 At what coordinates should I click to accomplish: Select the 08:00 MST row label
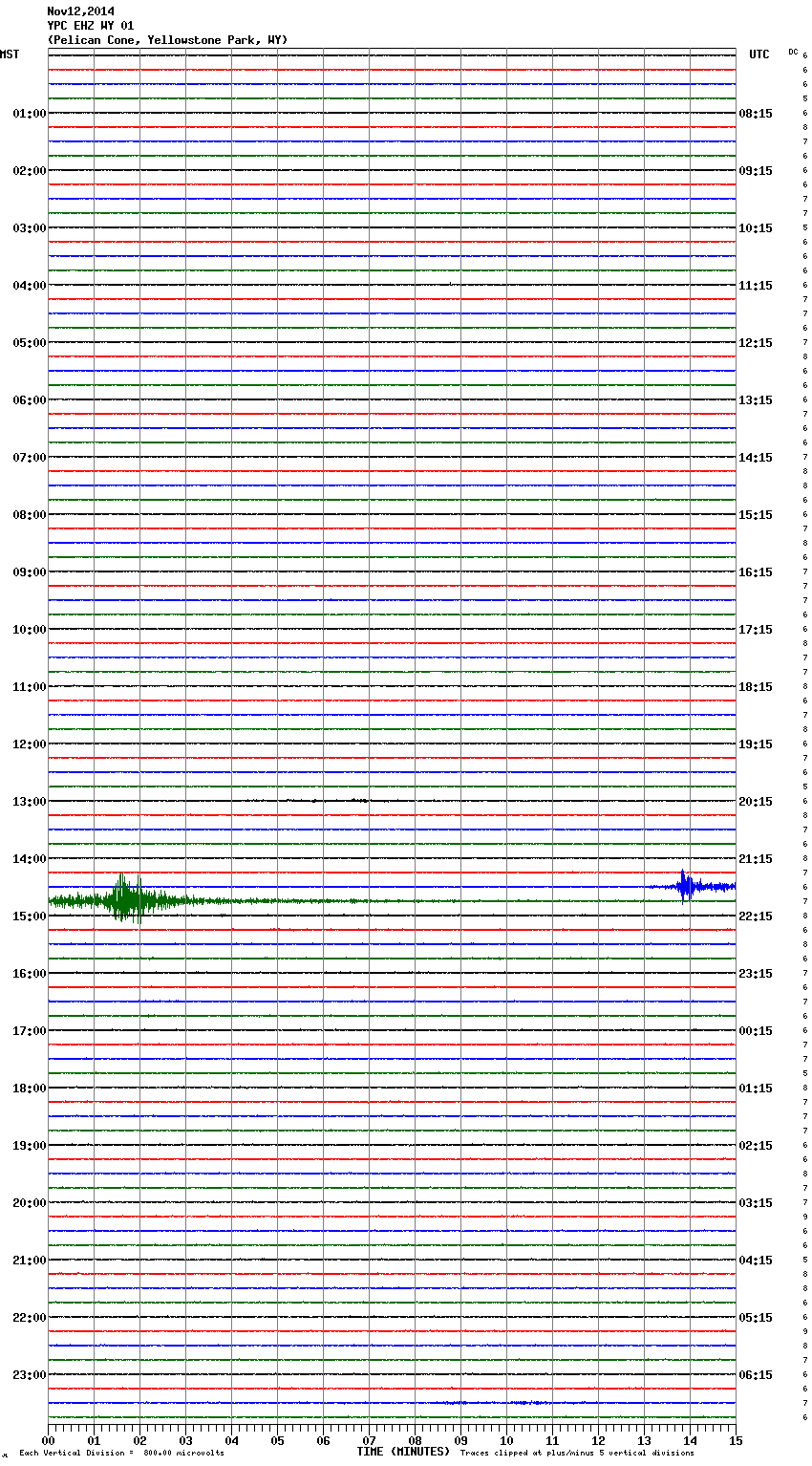pos(30,515)
